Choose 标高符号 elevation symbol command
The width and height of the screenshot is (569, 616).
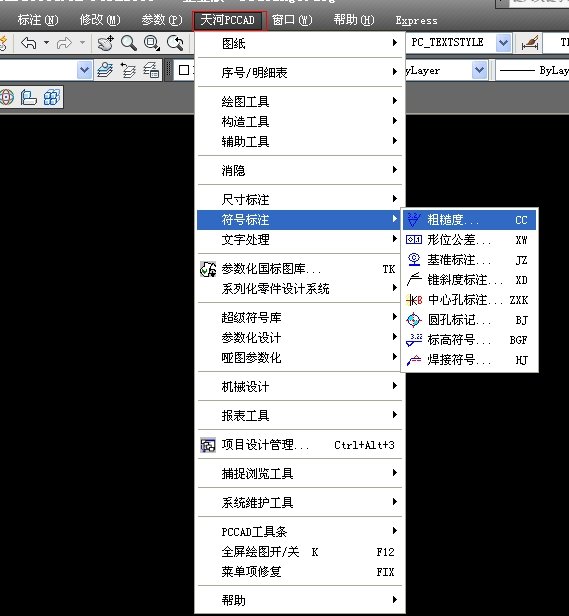(470, 340)
